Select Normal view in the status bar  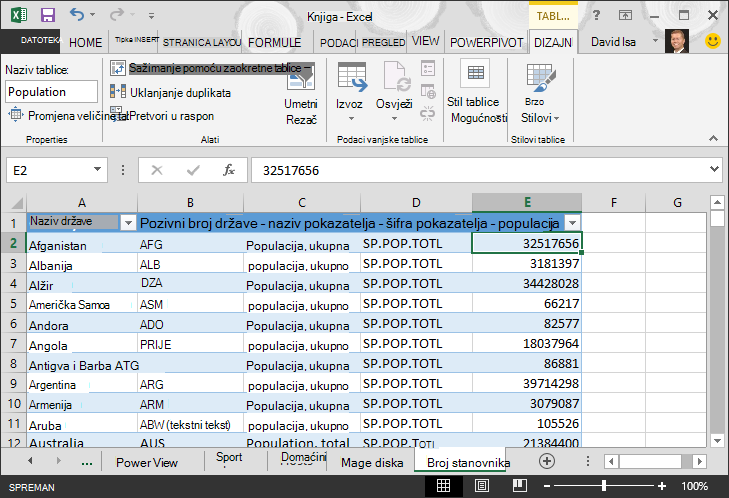click(x=444, y=486)
